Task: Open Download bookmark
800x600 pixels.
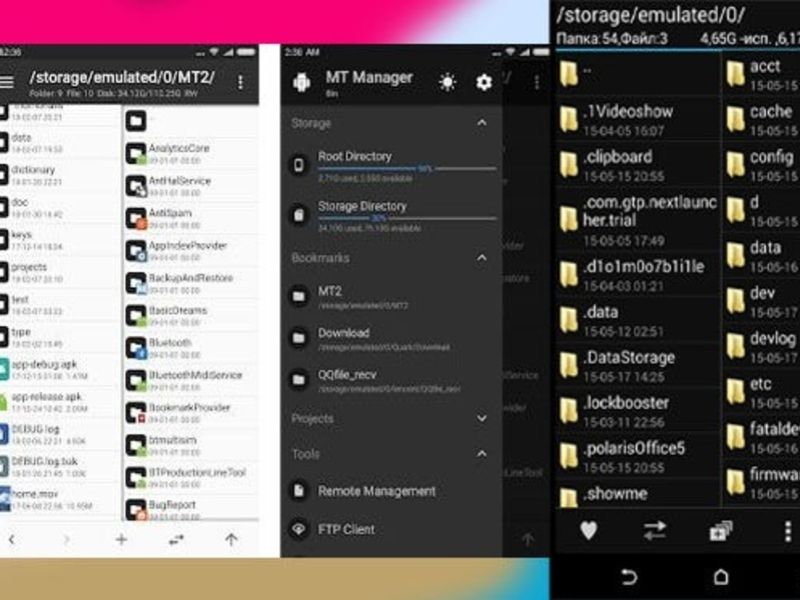Action: click(x=392, y=339)
